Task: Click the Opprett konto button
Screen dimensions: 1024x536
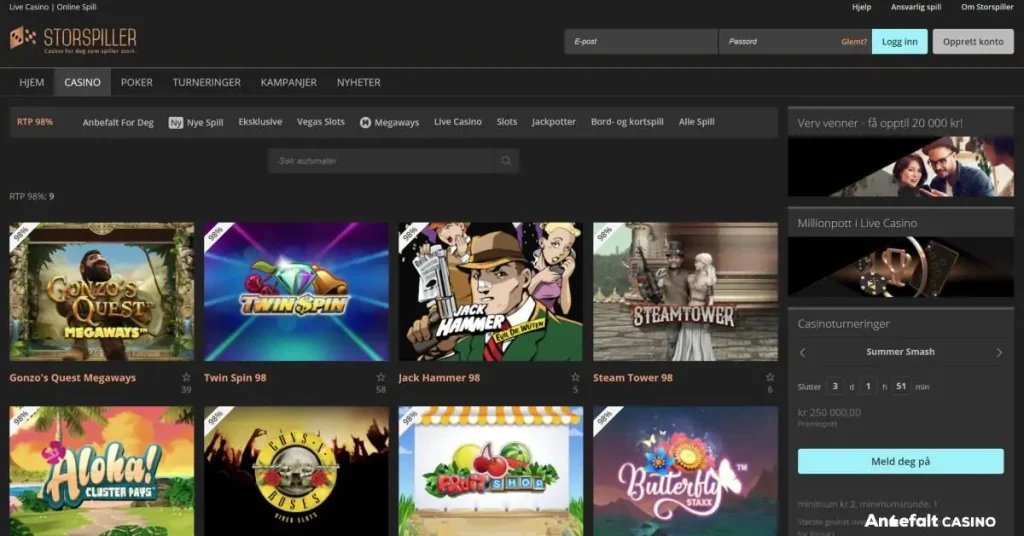Action: pyautogui.click(x=972, y=42)
